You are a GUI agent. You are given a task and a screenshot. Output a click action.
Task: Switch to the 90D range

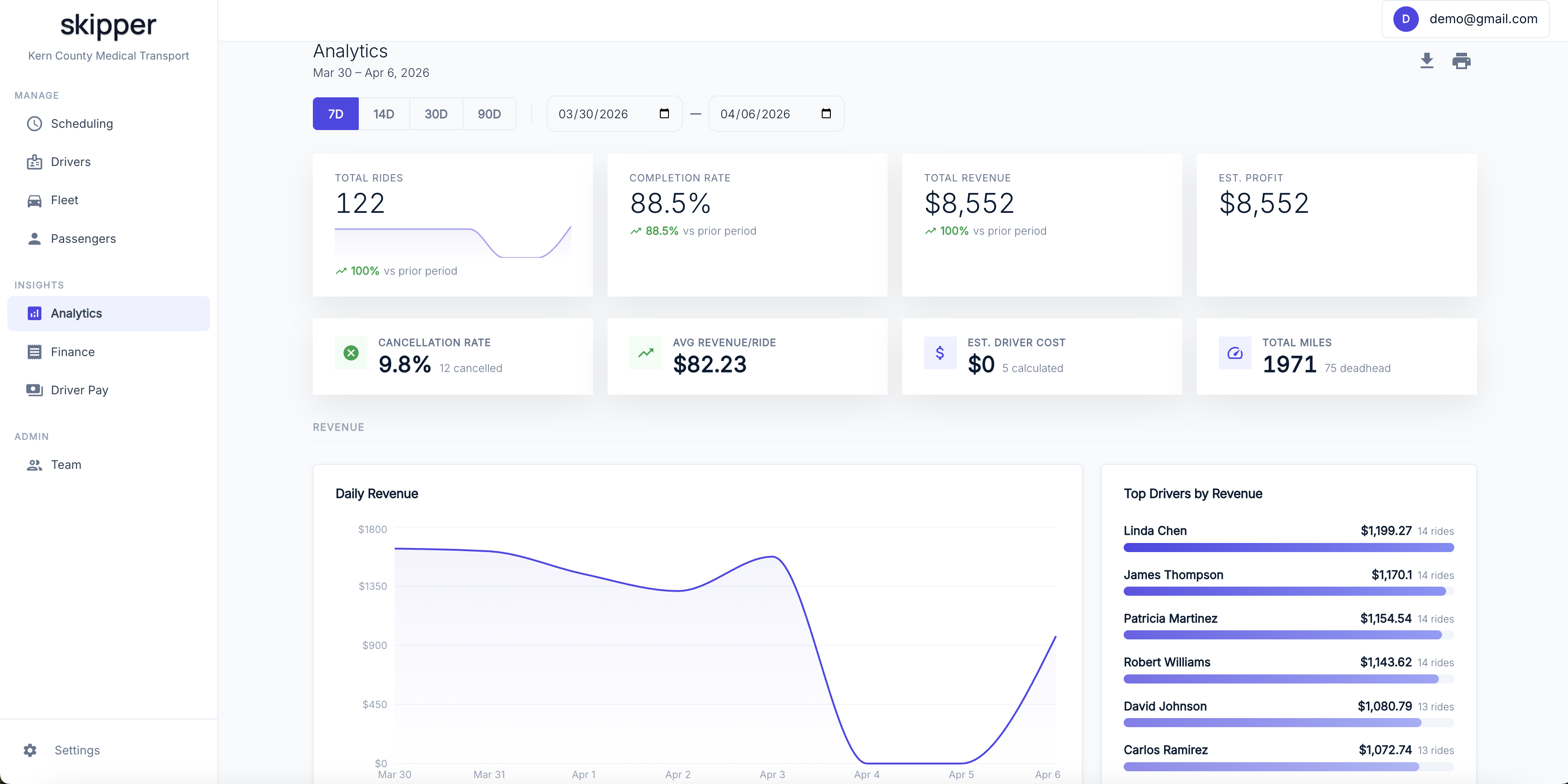coord(489,114)
